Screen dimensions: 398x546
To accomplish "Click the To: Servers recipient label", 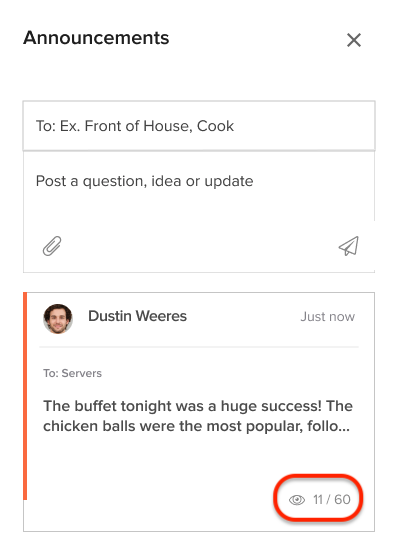I will (x=72, y=373).
